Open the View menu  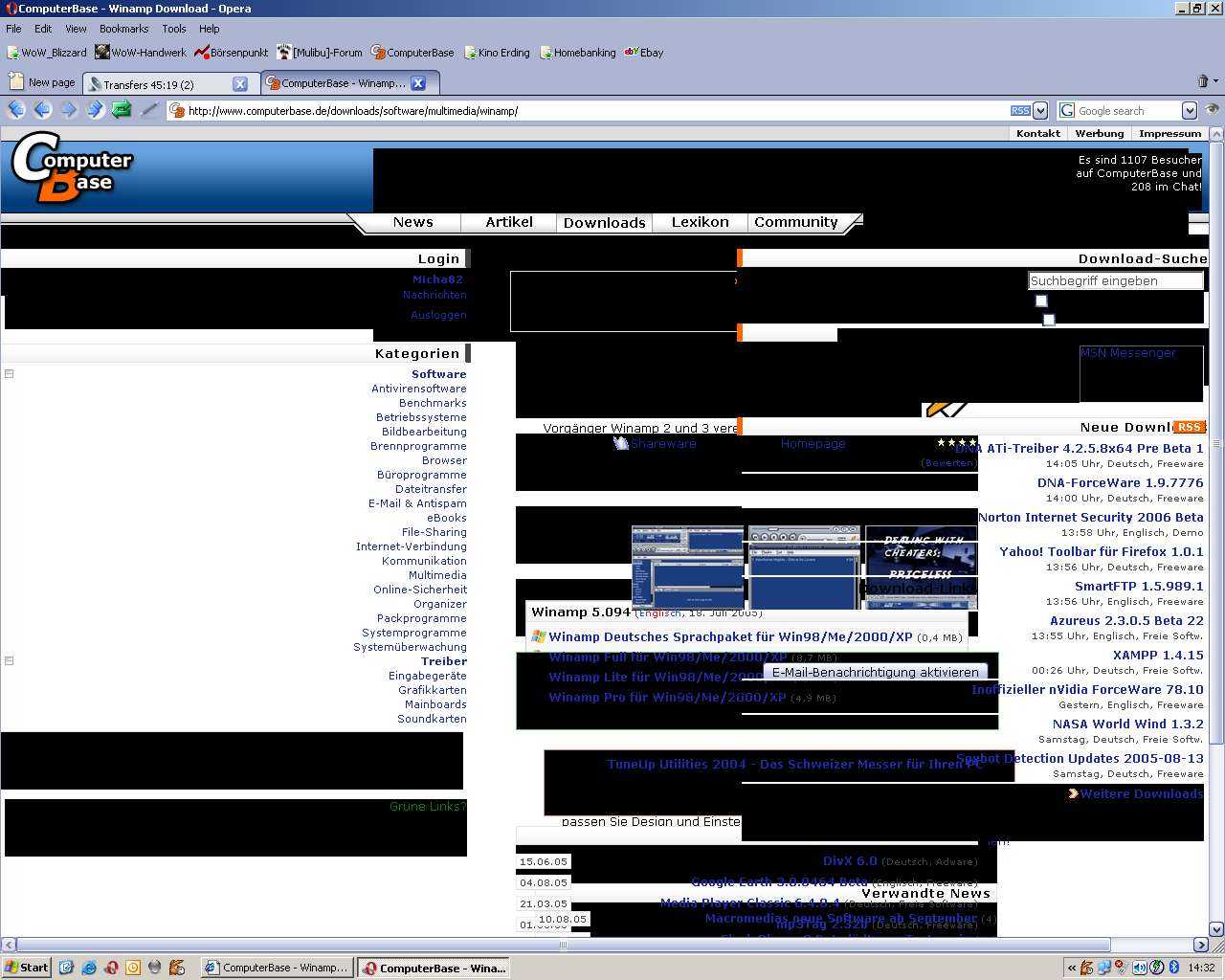[x=76, y=29]
